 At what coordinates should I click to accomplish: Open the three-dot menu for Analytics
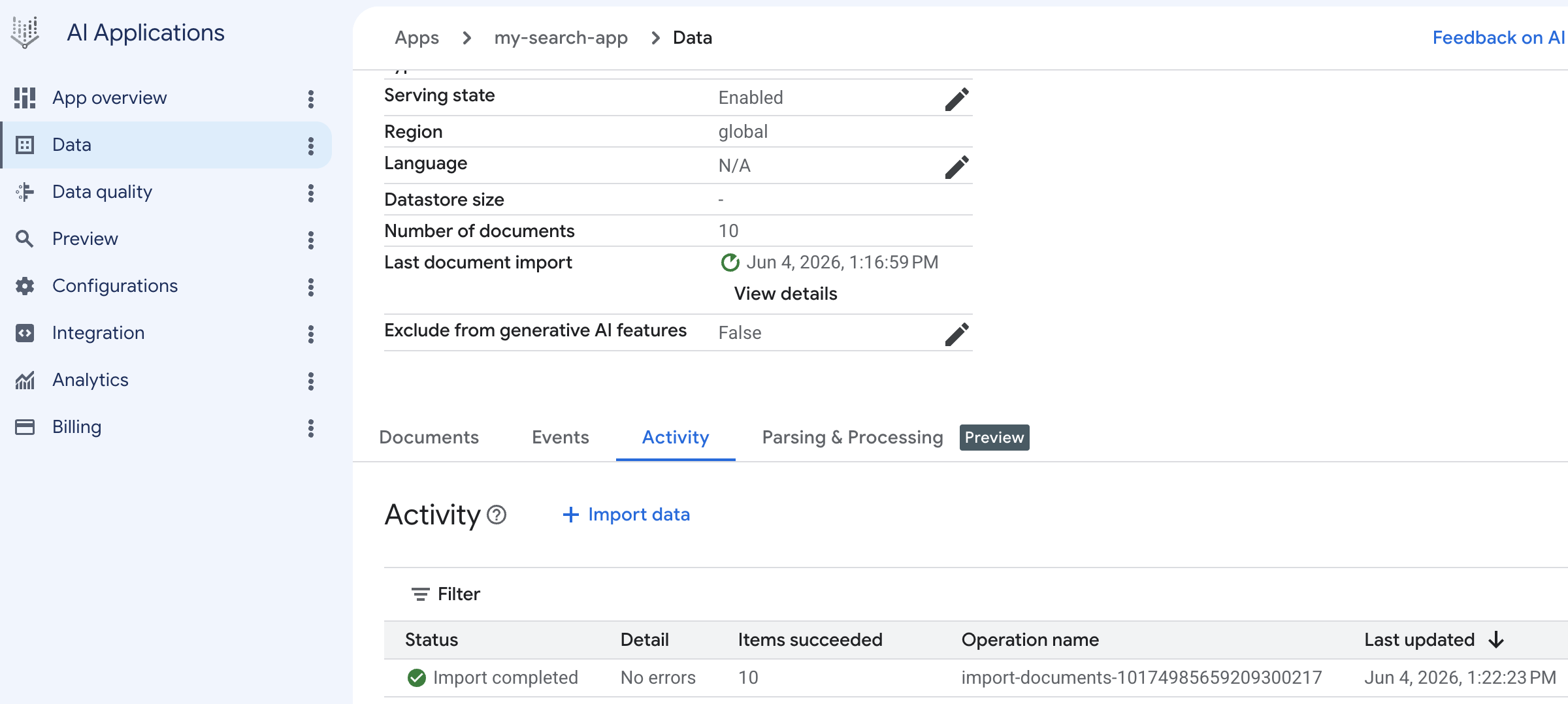311,381
